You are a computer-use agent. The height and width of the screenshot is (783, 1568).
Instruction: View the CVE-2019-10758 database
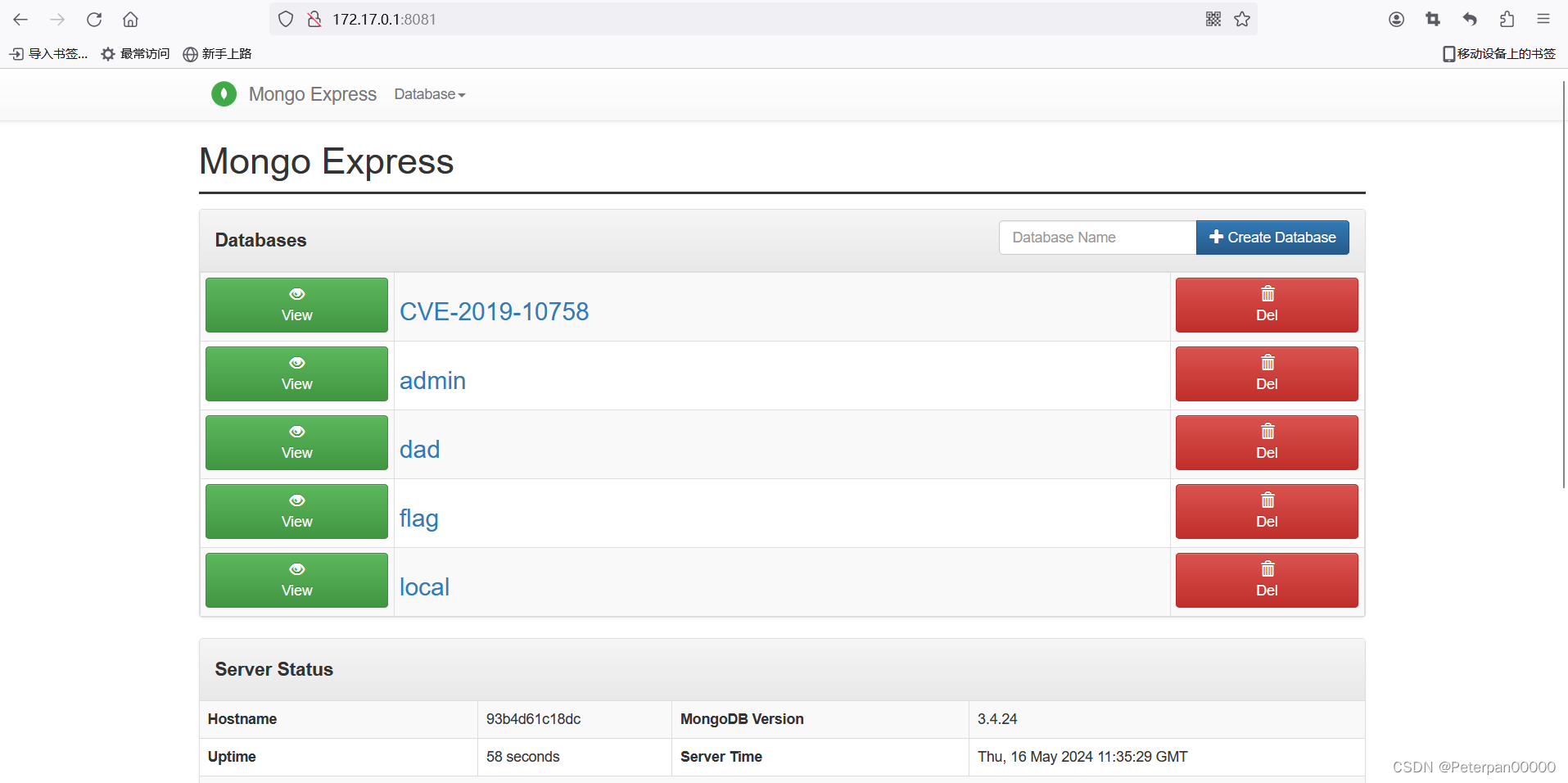tap(296, 305)
